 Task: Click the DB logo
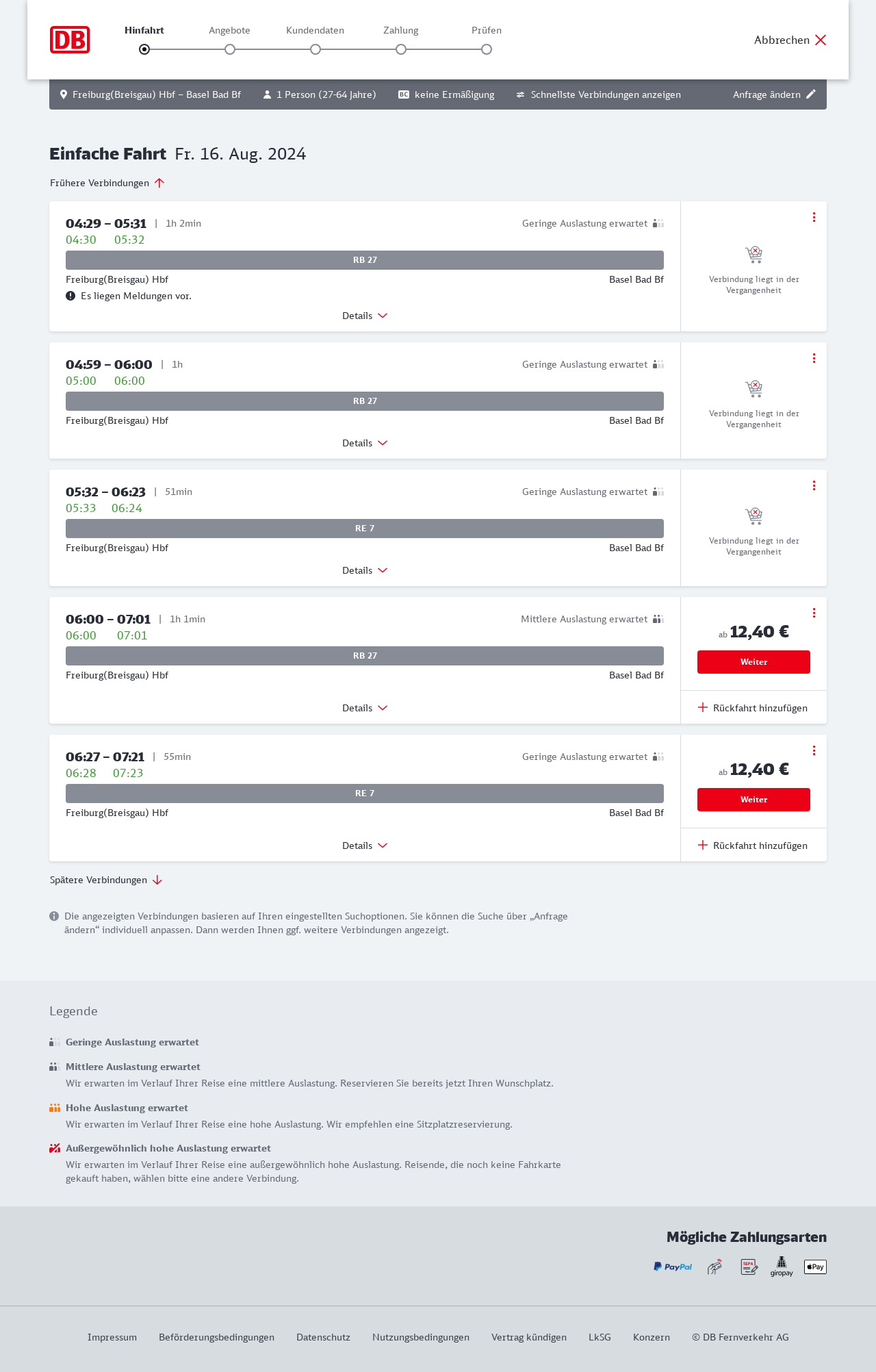click(70, 40)
